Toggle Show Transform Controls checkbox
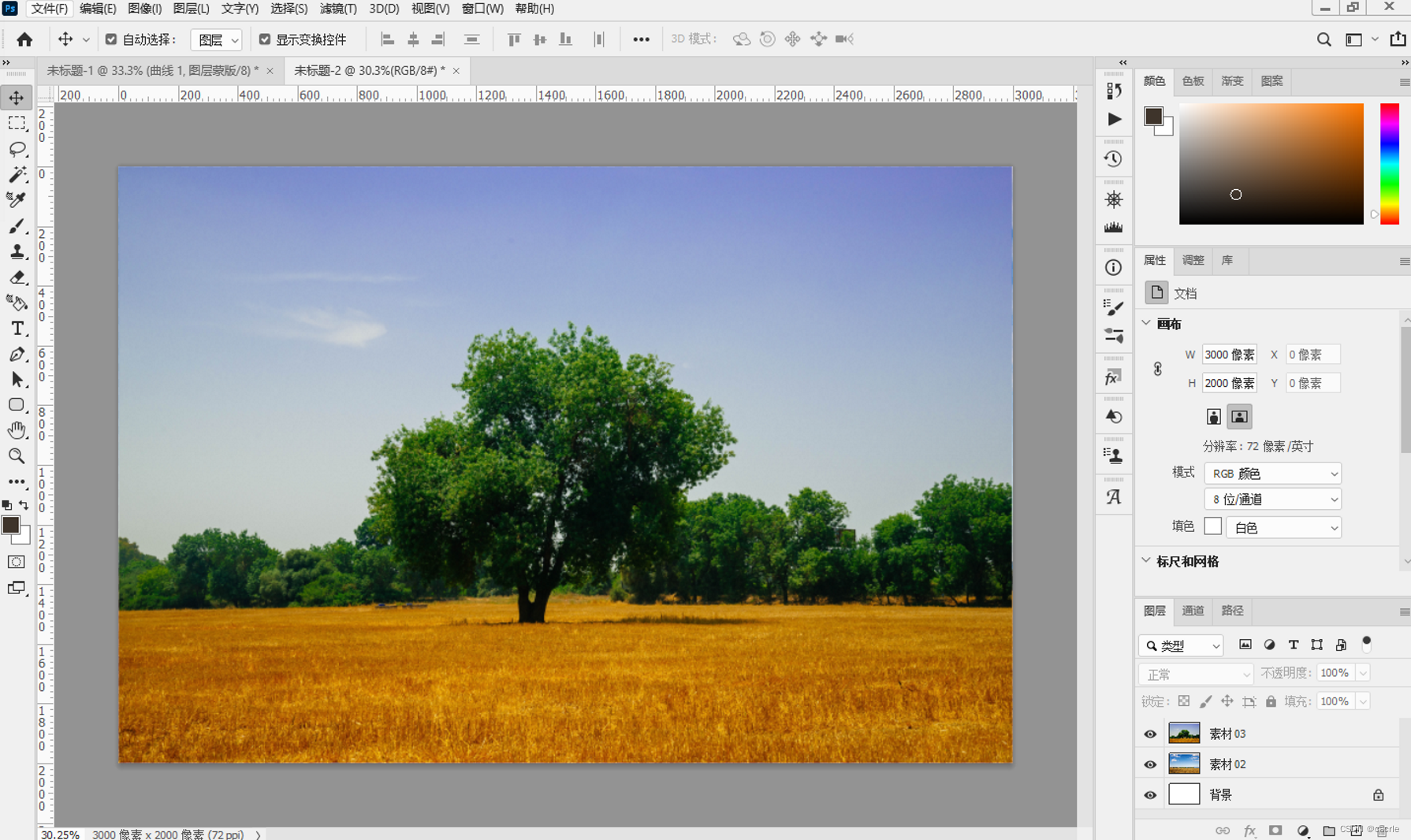Viewport: 1411px width, 840px height. click(265, 39)
